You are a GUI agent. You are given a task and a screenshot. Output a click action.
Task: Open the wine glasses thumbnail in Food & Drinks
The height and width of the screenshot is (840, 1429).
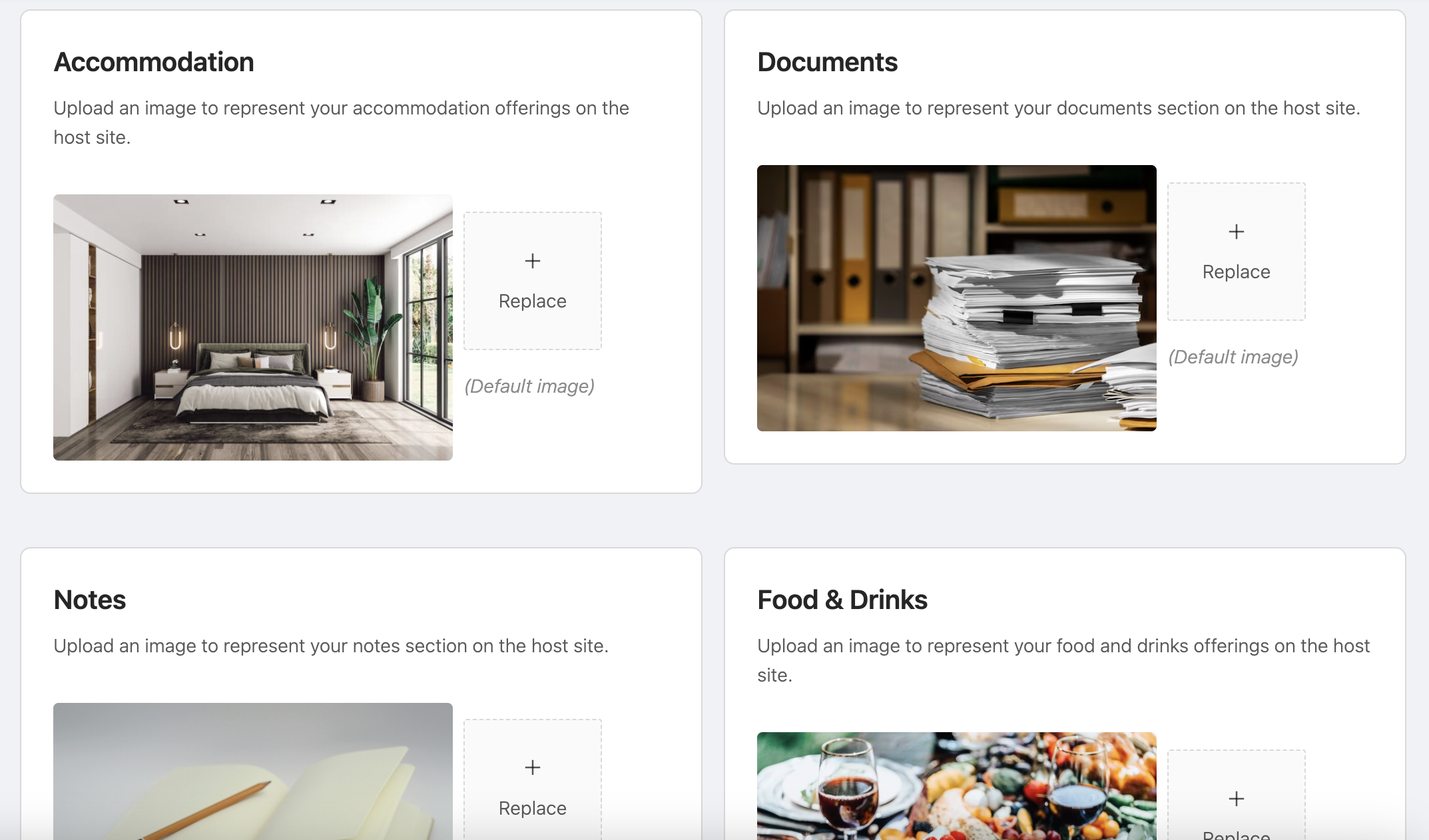[x=957, y=786]
